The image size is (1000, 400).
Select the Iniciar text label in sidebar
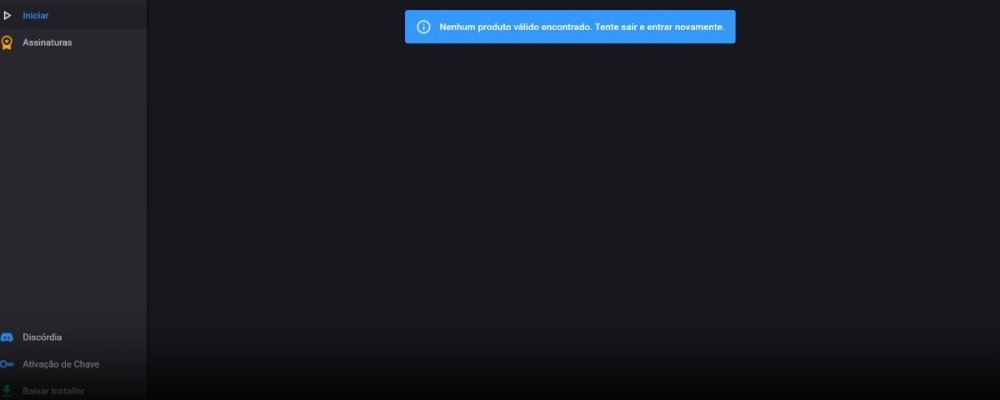[36, 16]
